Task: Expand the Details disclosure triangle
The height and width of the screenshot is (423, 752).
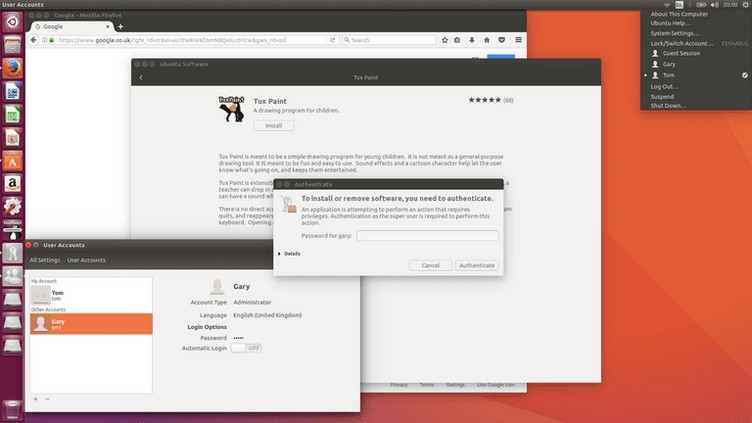Action: (279, 254)
